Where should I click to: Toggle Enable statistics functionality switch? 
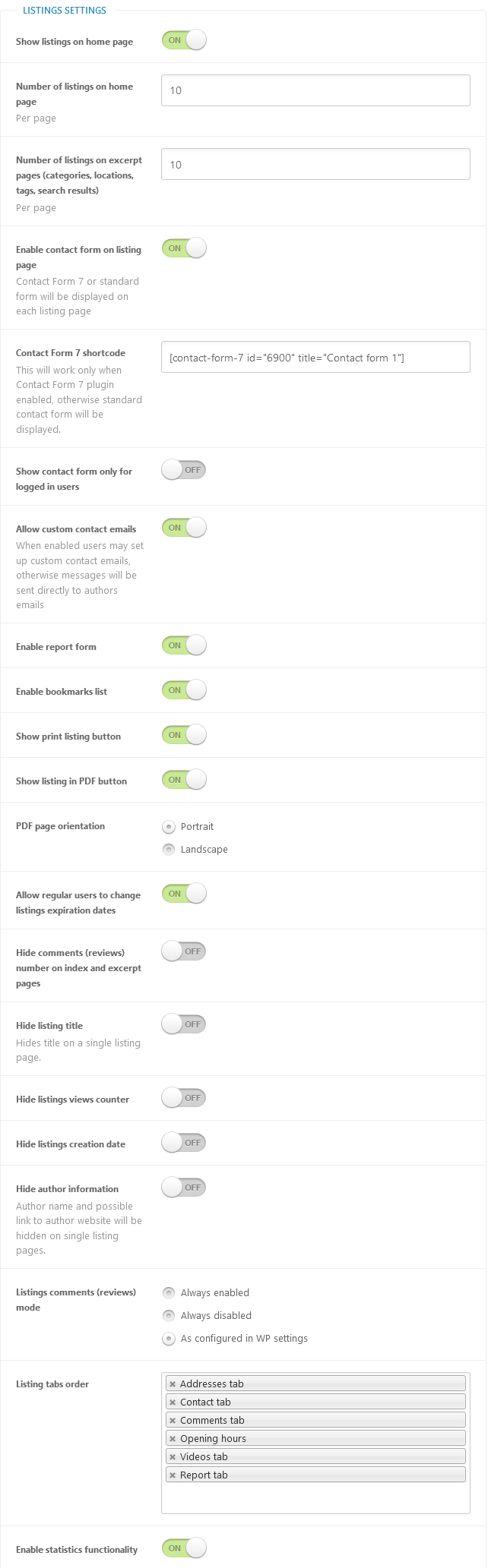click(x=184, y=1548)
